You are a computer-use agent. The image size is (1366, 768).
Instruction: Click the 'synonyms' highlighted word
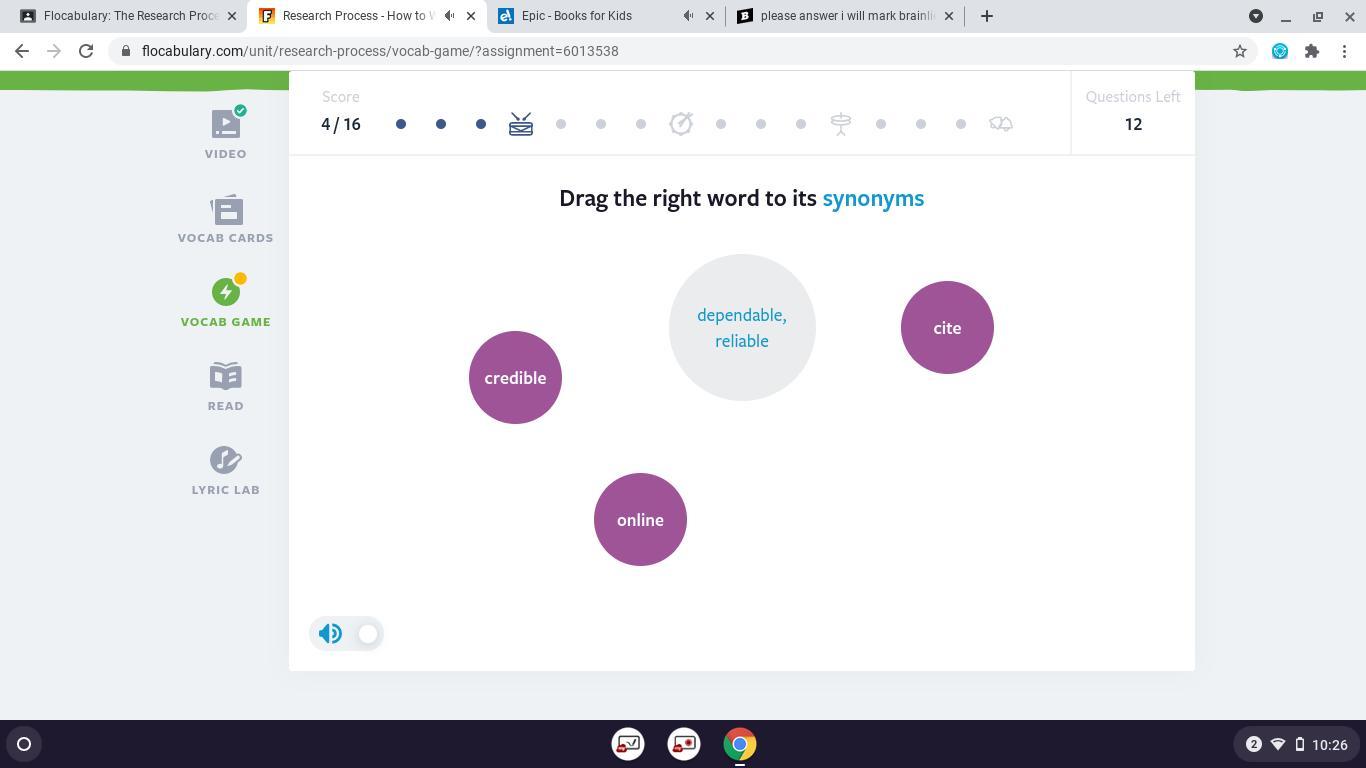point(873,198)
